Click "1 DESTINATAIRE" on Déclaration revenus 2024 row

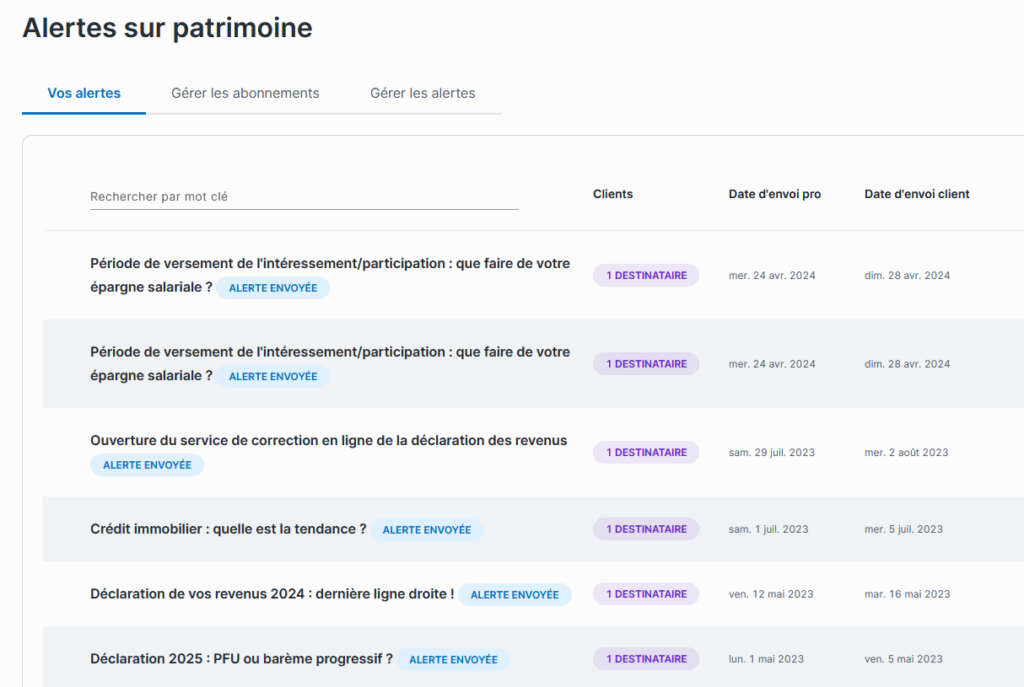646,594
